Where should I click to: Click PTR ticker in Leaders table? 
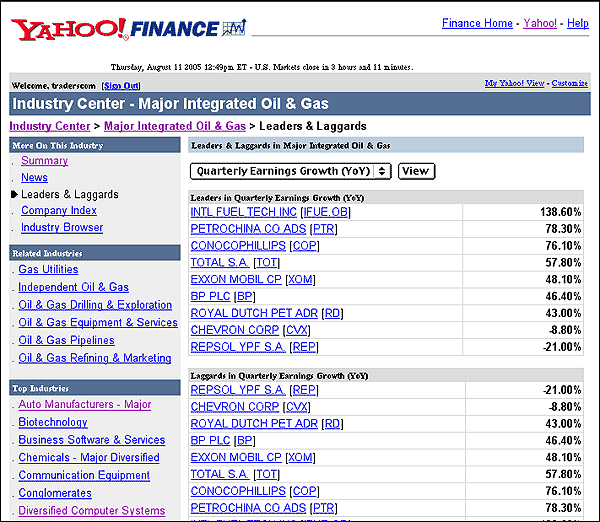324,228
